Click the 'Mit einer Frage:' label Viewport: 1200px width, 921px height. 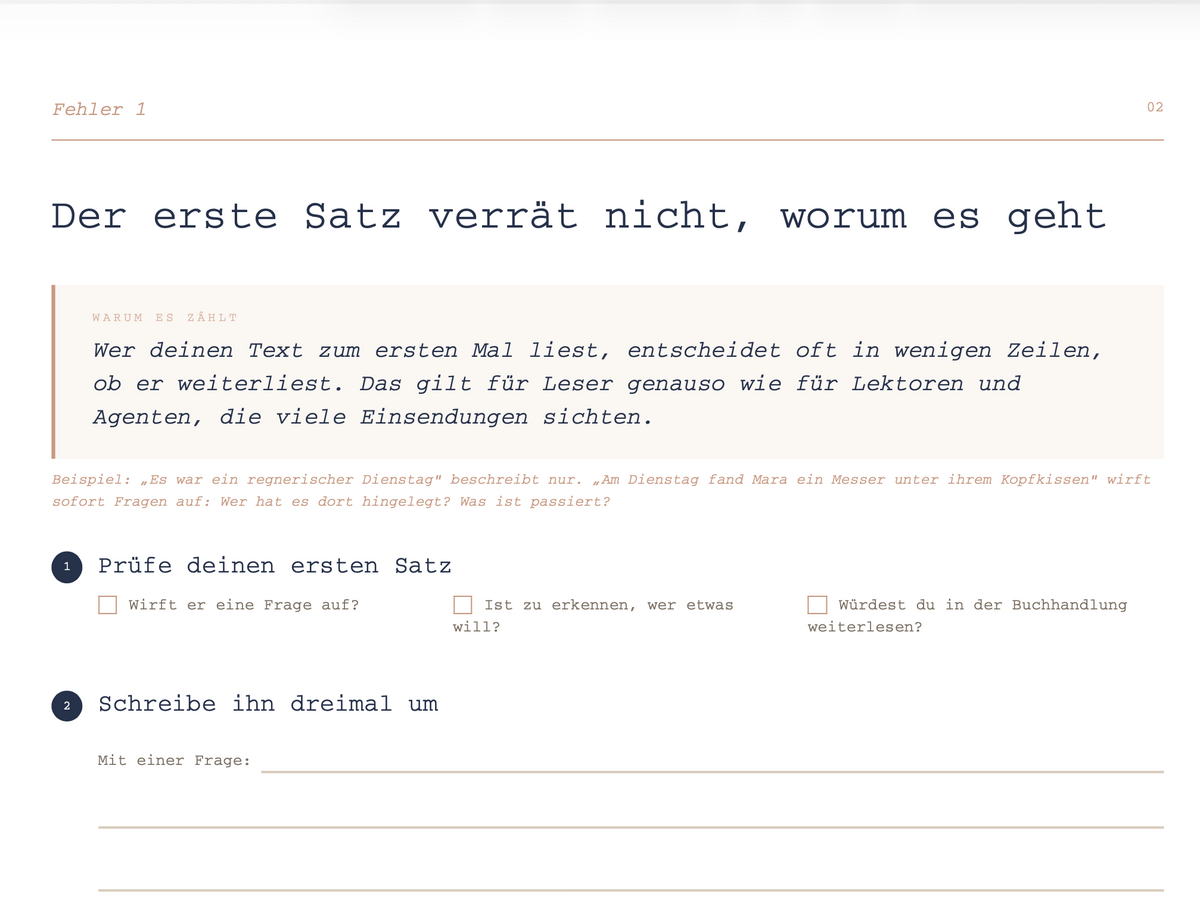click(174, 761)
